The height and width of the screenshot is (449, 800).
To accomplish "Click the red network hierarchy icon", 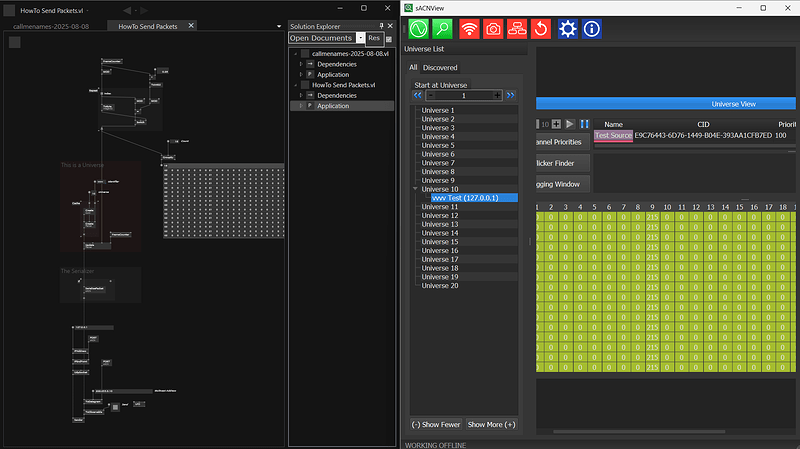I will (517, 29).
